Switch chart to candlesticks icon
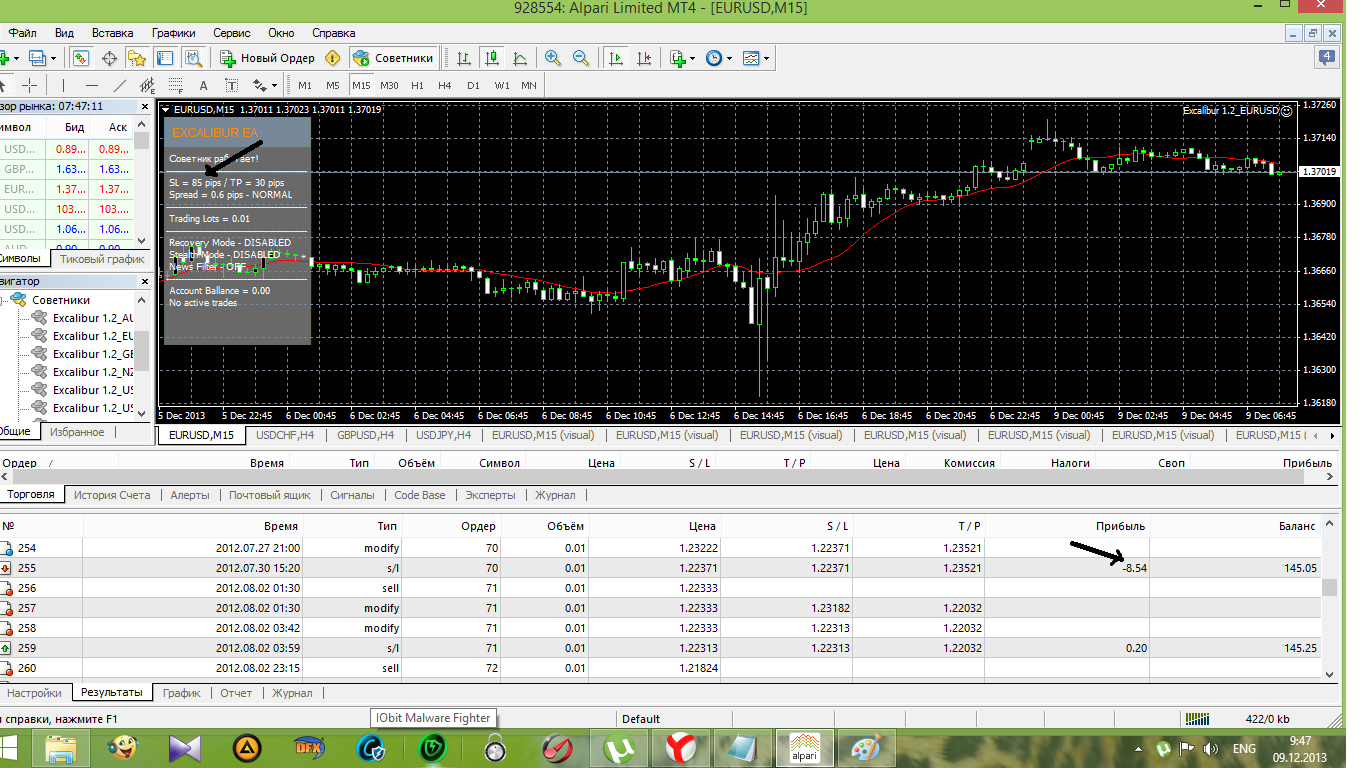Screen dimensions: 1366x768 (x=492, y=58)
